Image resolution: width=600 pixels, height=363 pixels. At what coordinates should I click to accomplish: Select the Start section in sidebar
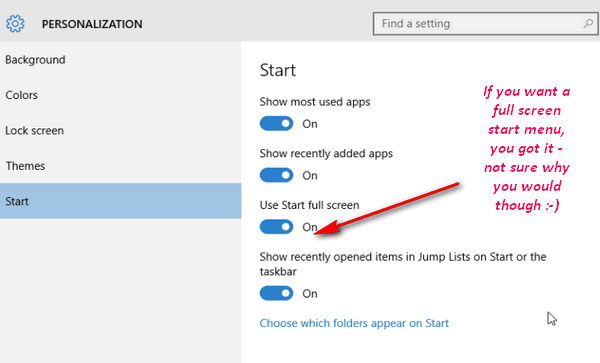pyautogui.click(x=121, y=201)
